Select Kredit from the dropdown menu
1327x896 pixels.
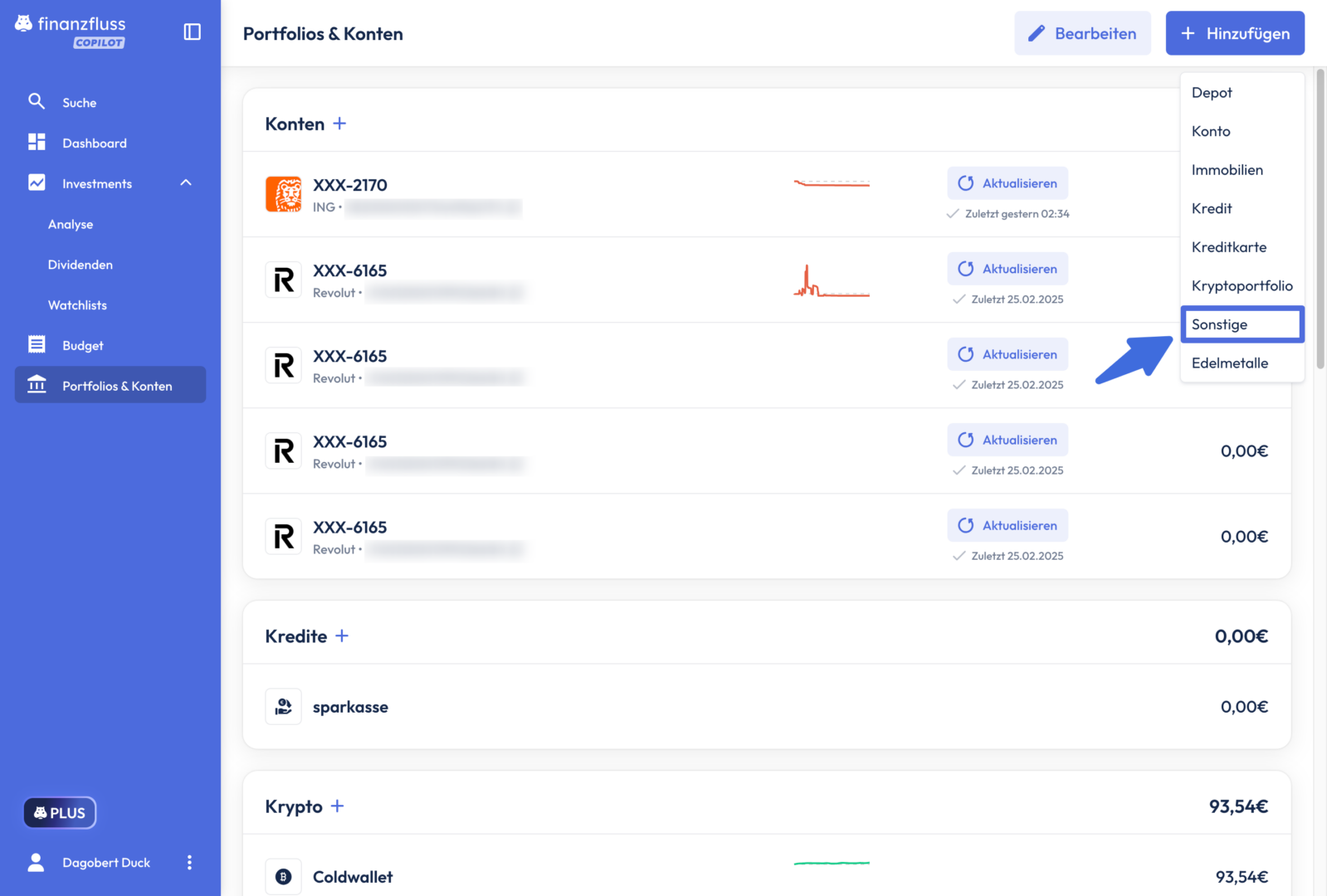click(x=1242, y=208)
